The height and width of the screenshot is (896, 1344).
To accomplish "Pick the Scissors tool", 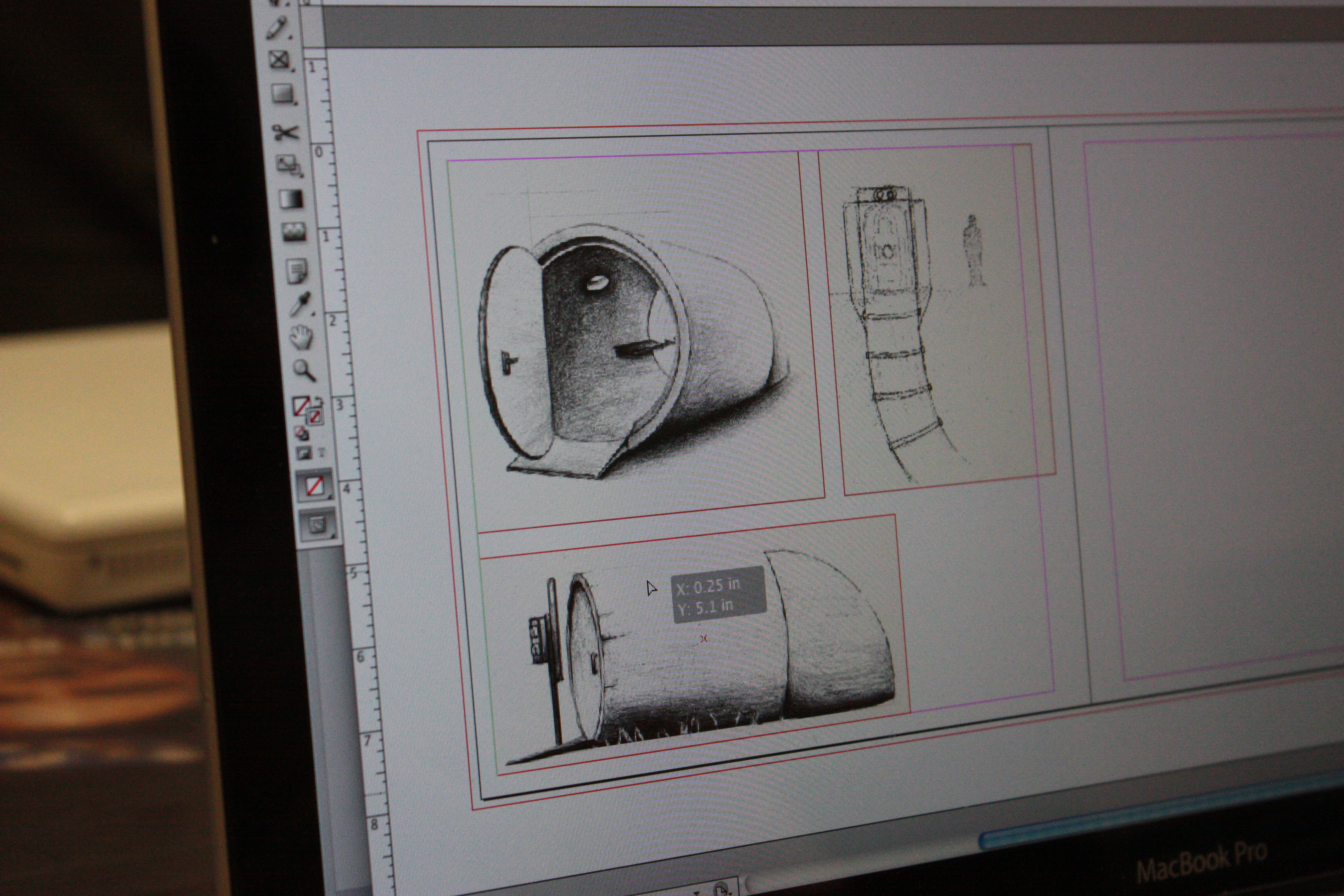I will (x=286, y=132).
